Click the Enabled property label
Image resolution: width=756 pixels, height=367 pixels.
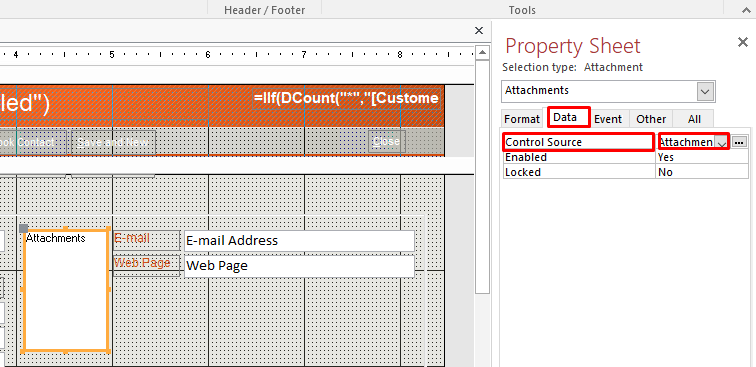[x=526, y=157]
